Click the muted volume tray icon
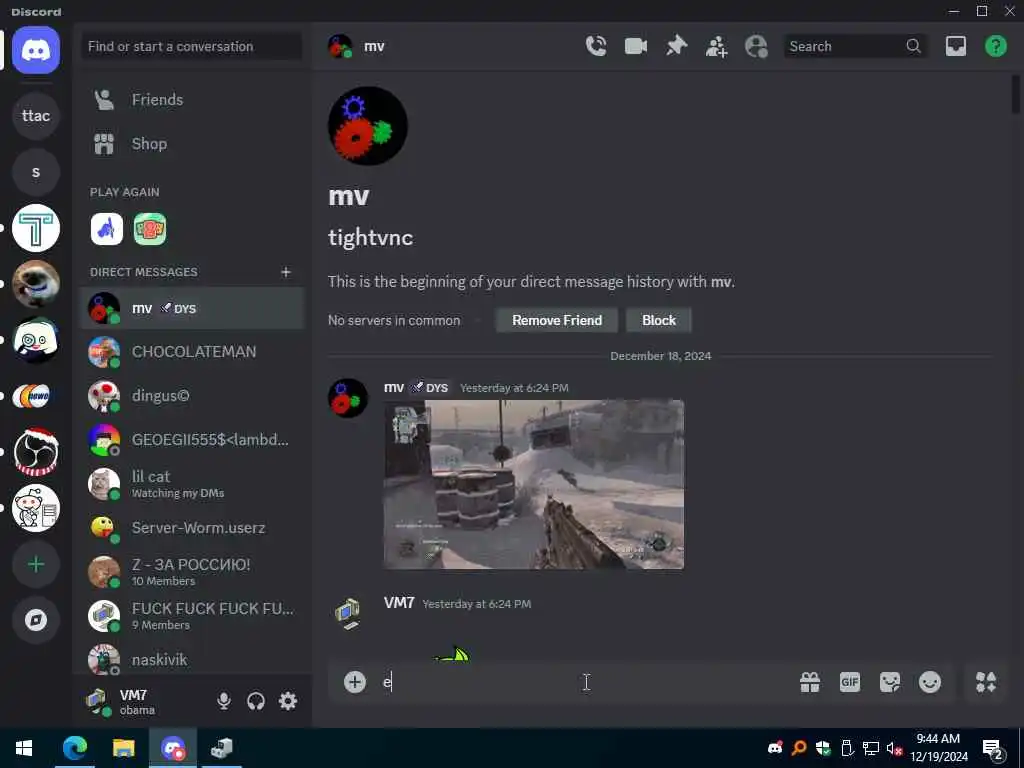Image resolution: width=1024 pixels, height=768 pixels. [894, 748]
